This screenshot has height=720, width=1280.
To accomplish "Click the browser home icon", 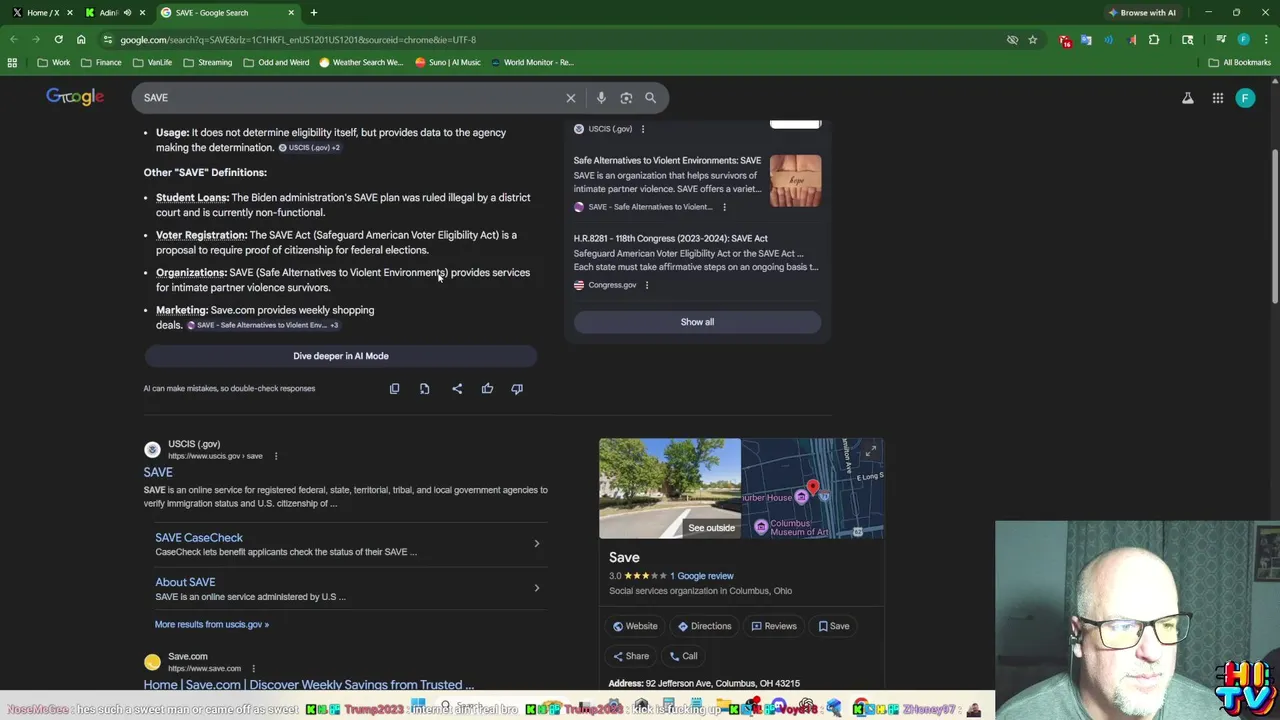I will click(81, 40).
